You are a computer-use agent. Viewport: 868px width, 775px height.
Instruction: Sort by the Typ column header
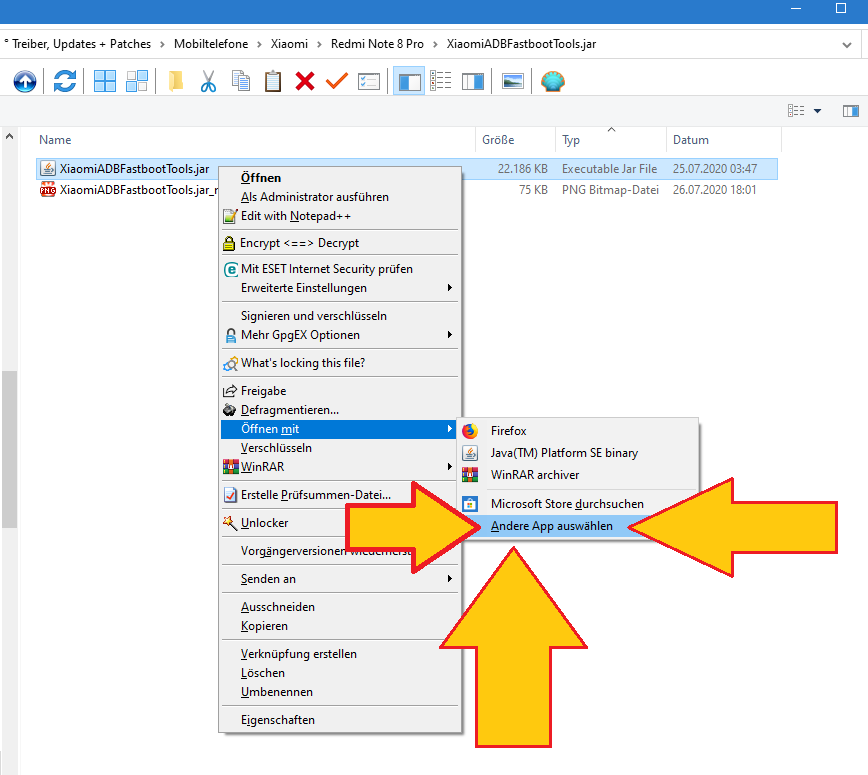[611, 140]
